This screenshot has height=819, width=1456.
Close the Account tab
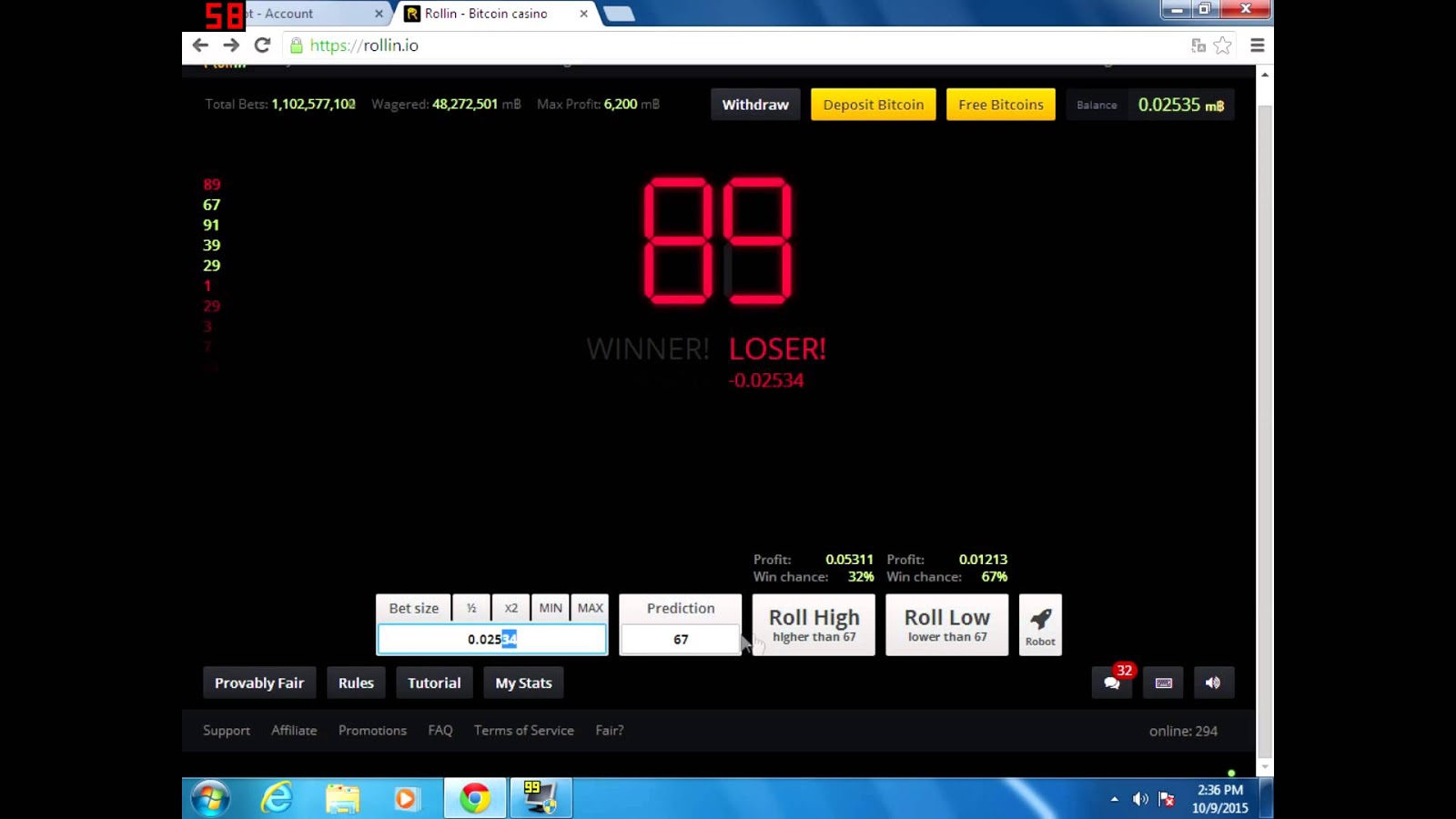pyautogui.click(x=379, y=14)
